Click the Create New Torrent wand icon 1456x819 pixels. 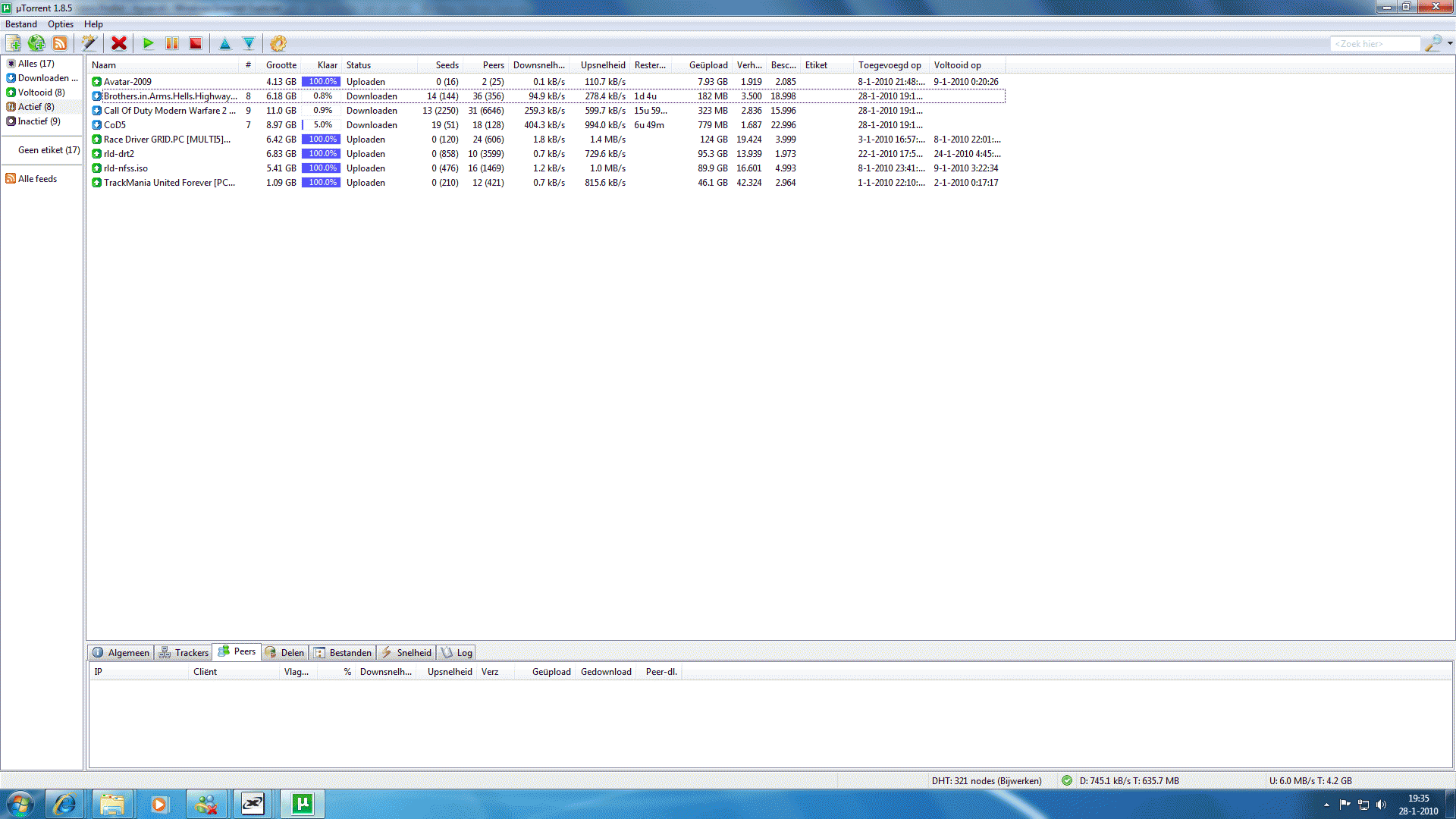[89, 43]
